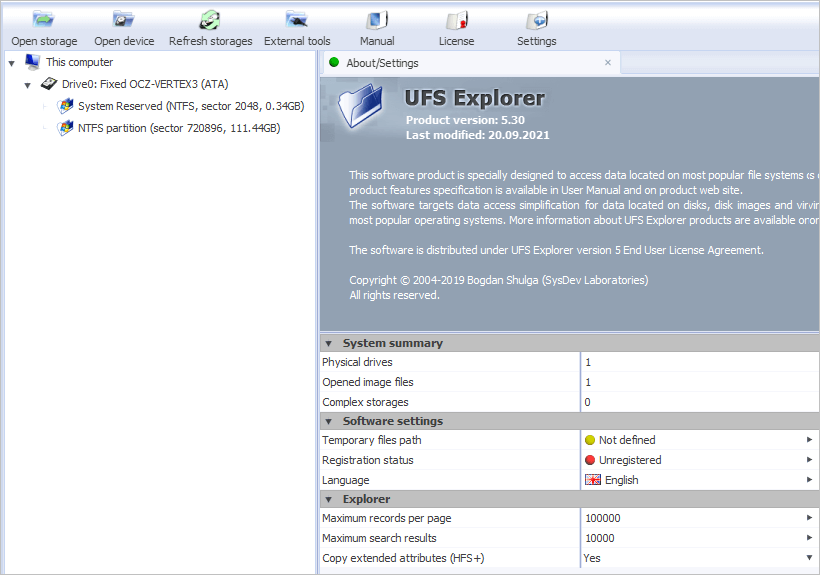Open the Registration status arrow
Image resolution: width=820 pixels, height=575 pixels.
click(x=810, y=460)
